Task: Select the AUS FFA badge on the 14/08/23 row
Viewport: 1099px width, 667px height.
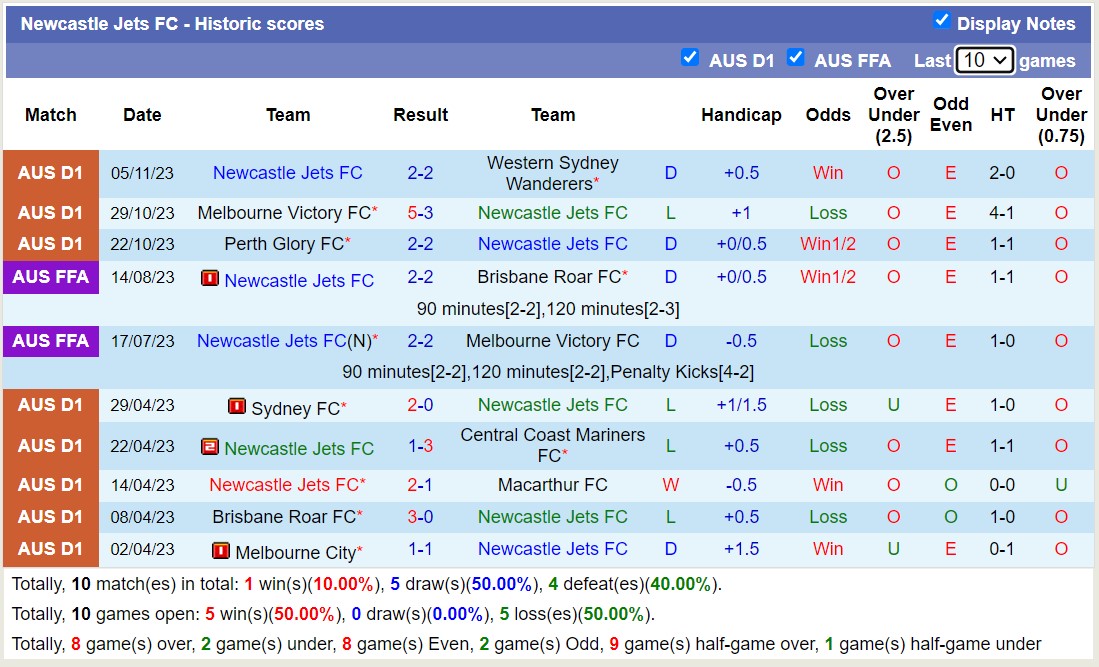Action: click(x=50, y=278)
